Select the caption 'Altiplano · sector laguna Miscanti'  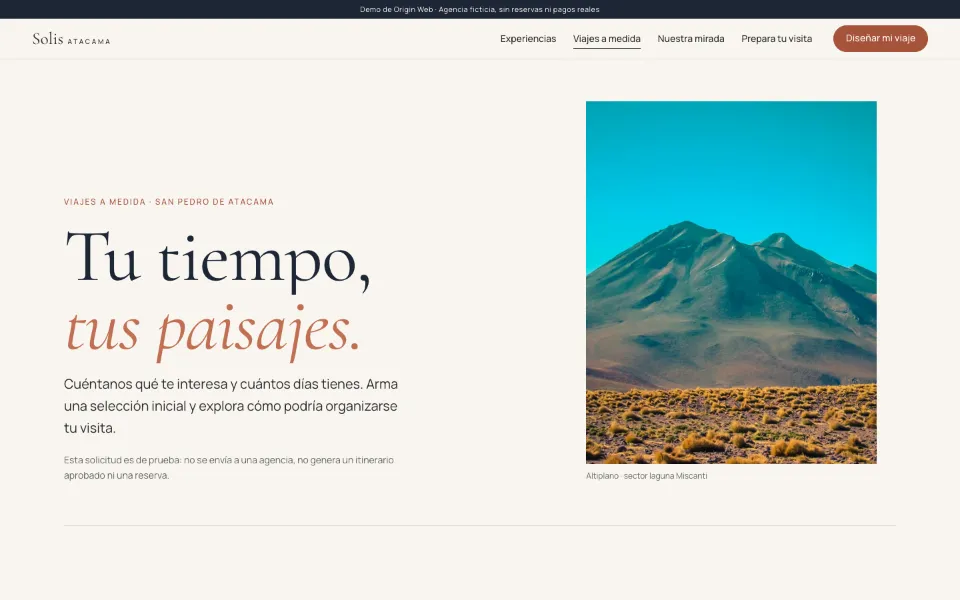[x=647, y=476]
